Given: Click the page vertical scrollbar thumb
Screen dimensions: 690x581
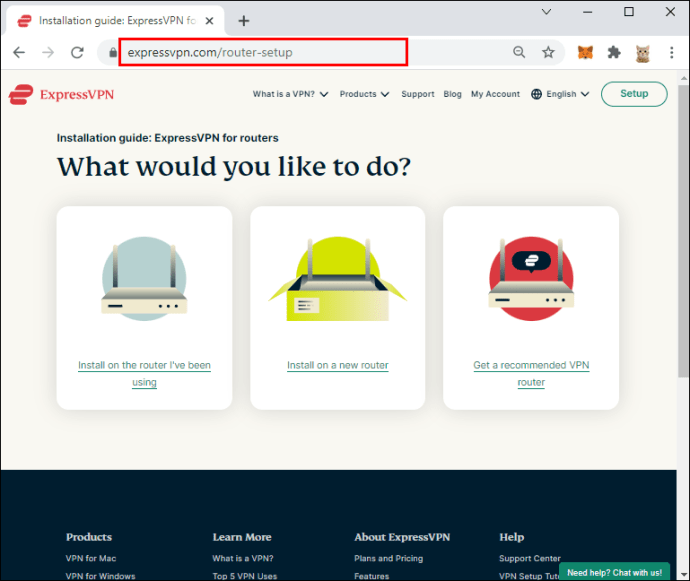Looking at the screenshot, I should click(683, 231).
